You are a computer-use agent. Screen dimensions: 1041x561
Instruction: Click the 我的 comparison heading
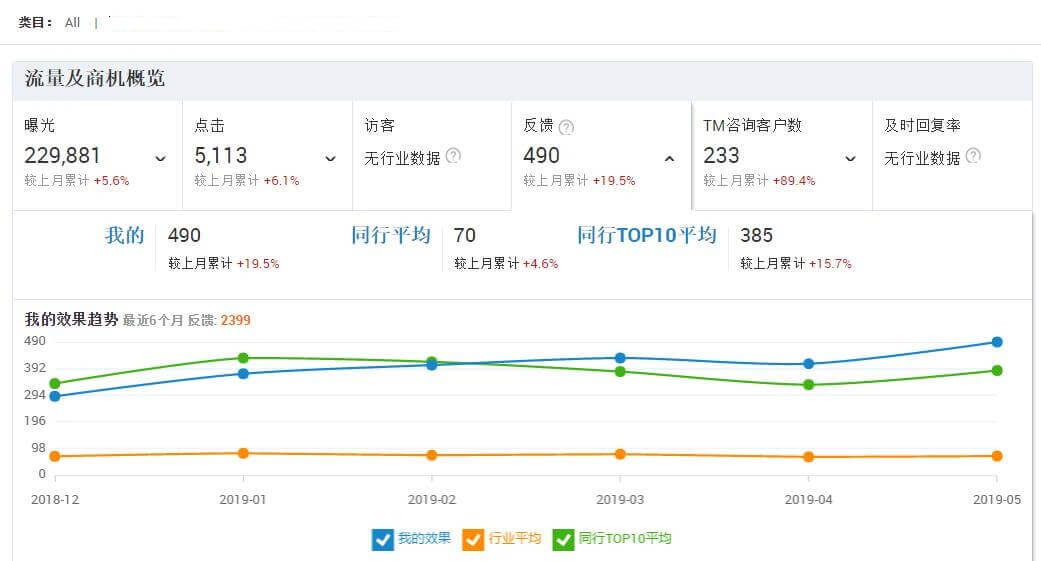(124, 236)
